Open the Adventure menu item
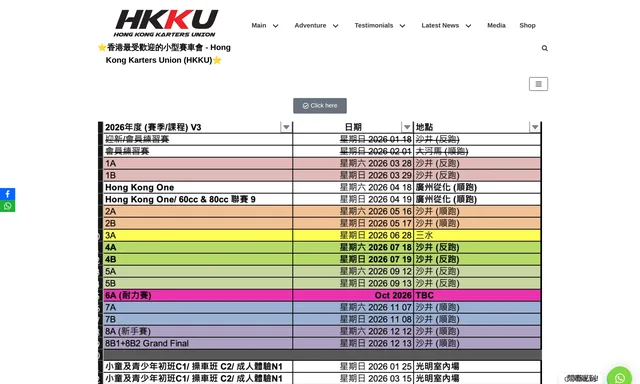 [x=310, y=25]
